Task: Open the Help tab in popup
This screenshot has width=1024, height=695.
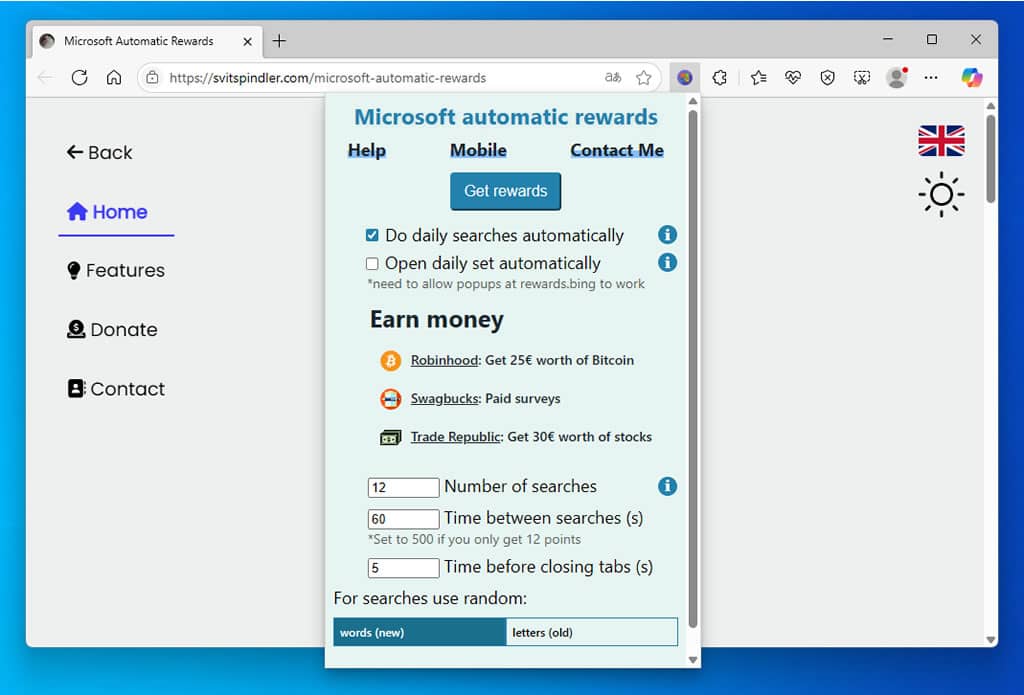Action: 367,151
